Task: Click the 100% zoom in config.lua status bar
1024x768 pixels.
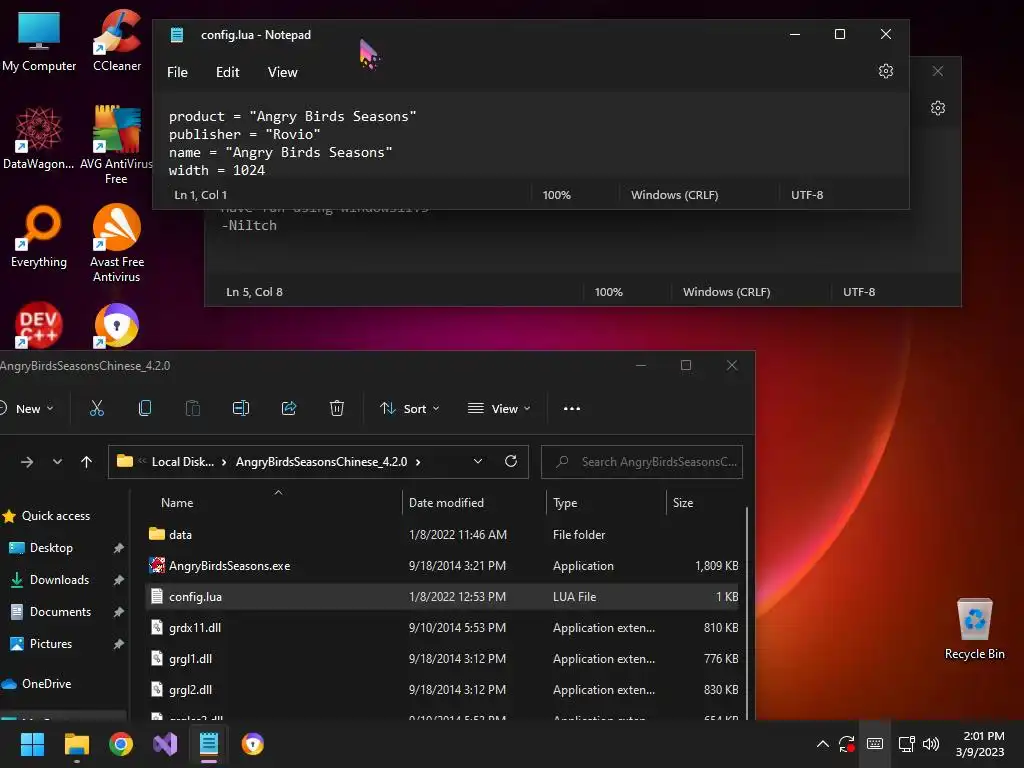Action: tap(556, 195)
